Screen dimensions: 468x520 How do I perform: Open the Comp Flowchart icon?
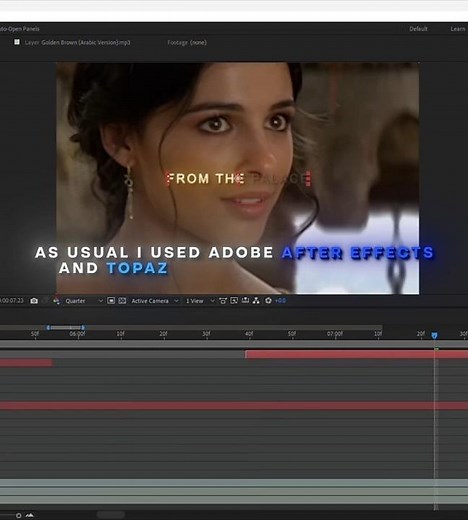tap(256, 301)
